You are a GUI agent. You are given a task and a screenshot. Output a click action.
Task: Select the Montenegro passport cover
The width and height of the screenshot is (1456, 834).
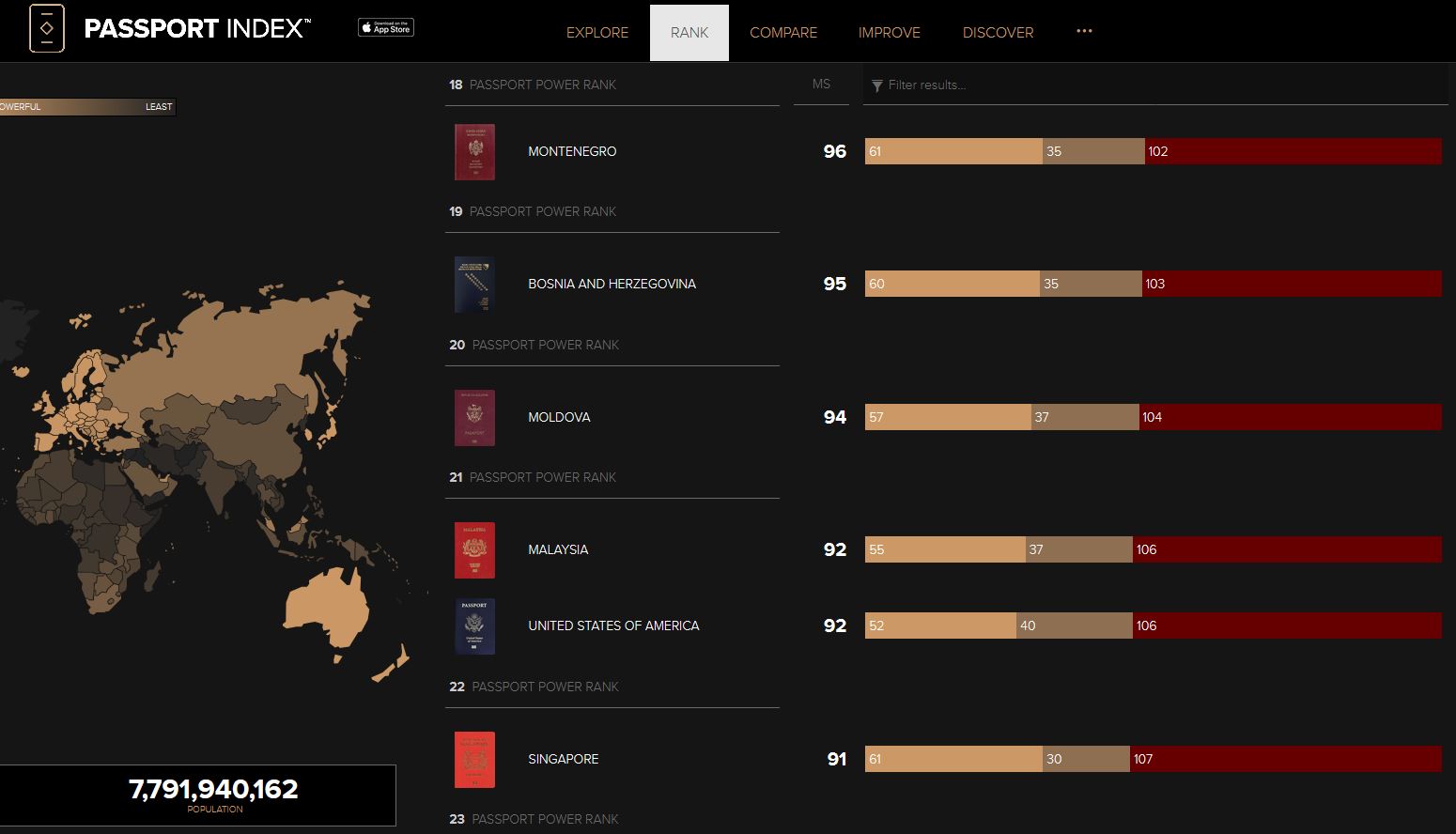(x=474, y=152)
